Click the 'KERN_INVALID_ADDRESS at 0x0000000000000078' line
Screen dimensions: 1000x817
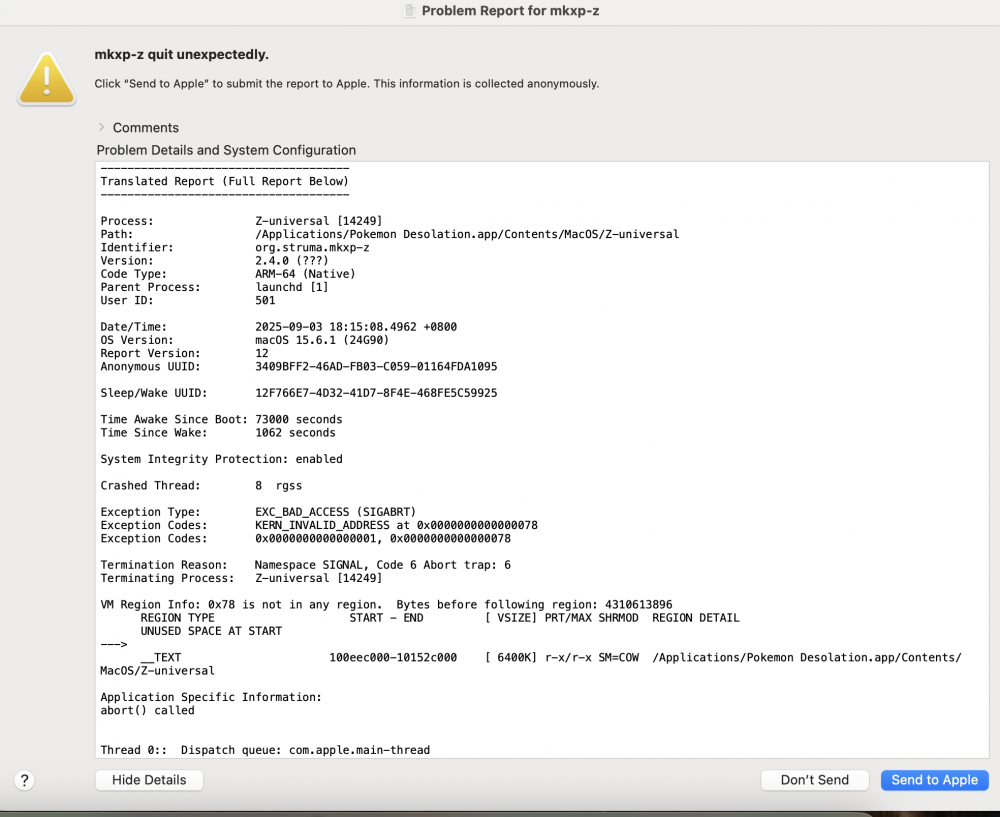tap(396, 525)
